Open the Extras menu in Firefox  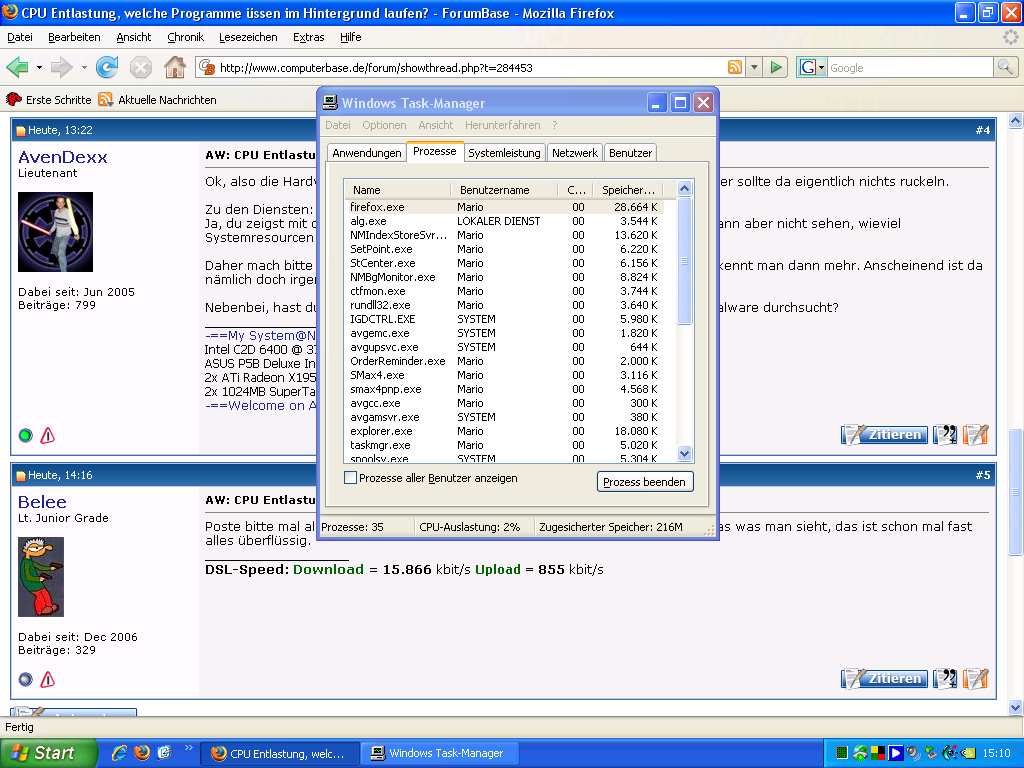308,37
